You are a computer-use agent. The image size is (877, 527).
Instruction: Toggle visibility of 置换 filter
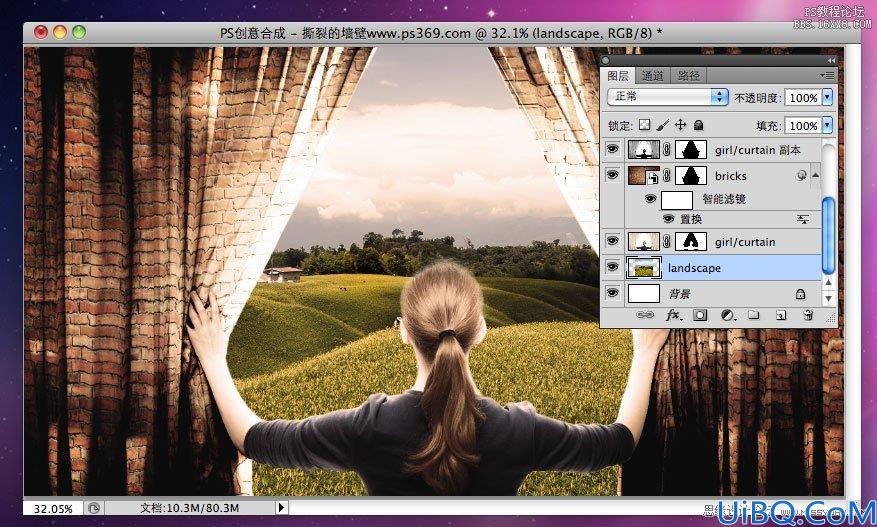[668, 219]
